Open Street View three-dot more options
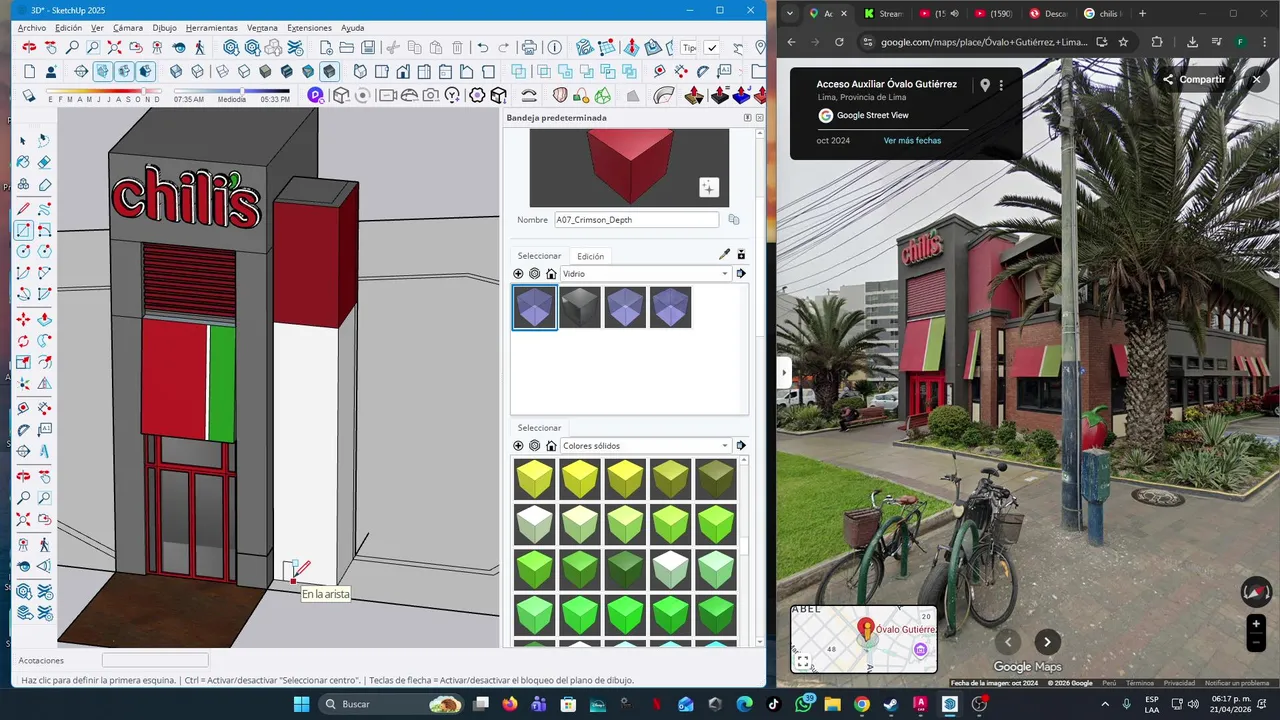Image resolution: width=1280 pixels, height=720 pixels. 1001,86
